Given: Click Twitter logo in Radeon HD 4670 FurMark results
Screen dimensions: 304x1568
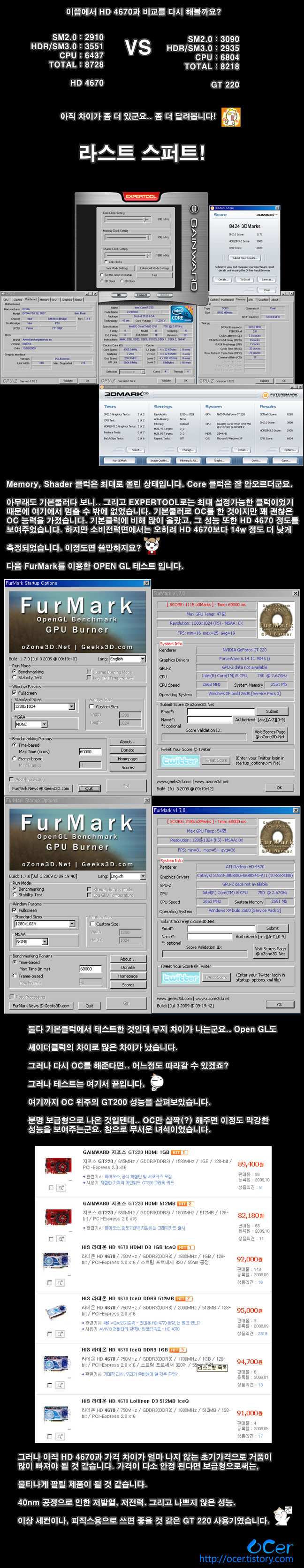Looking at the screenshot, I should 180,977.
